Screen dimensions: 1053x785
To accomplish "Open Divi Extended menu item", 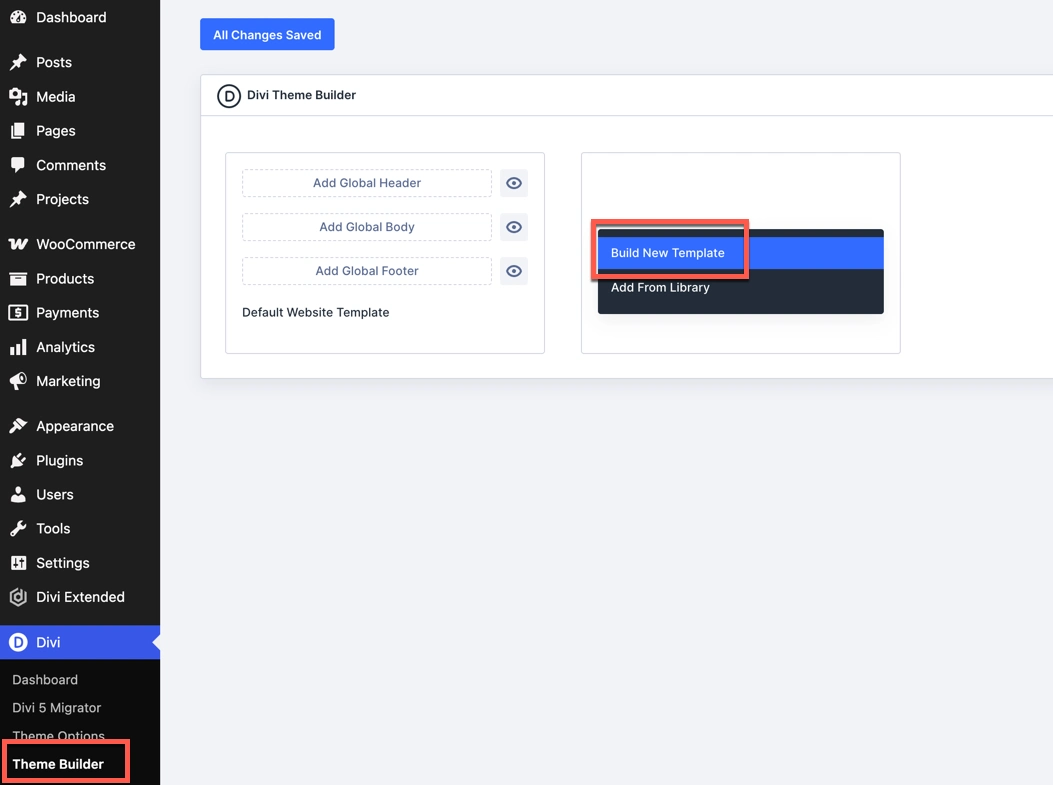I will click(x=80, y=597).
